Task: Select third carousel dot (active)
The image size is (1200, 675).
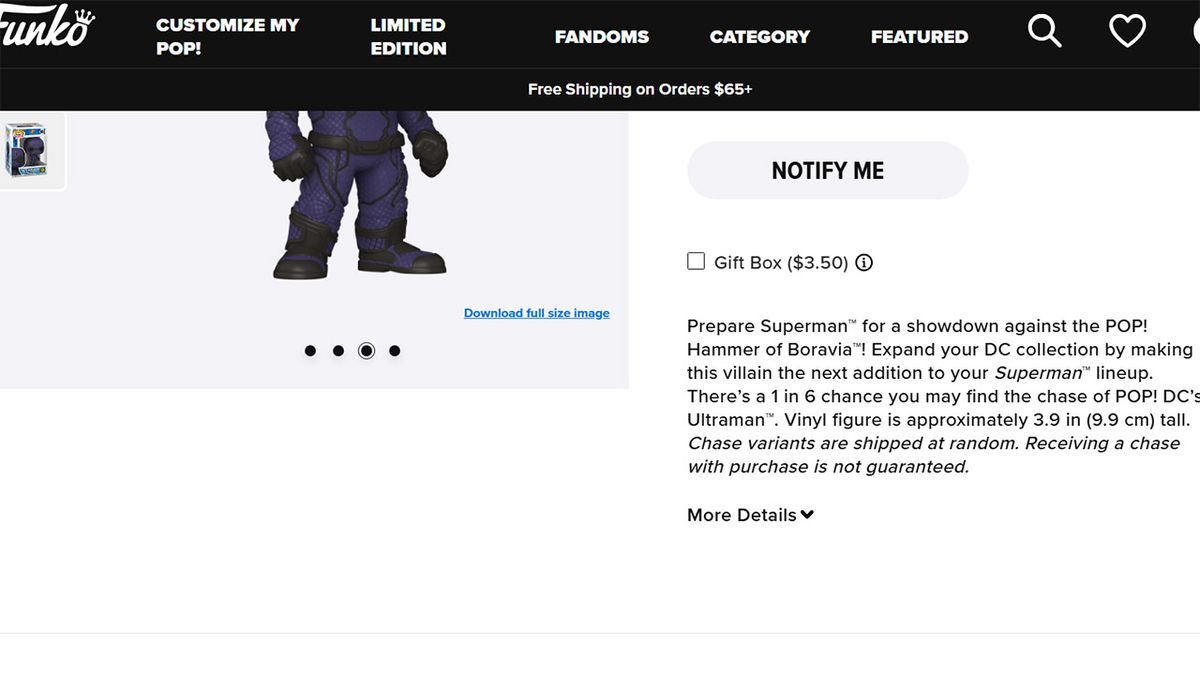Action: pyautogui.click(x=366, y=351)
